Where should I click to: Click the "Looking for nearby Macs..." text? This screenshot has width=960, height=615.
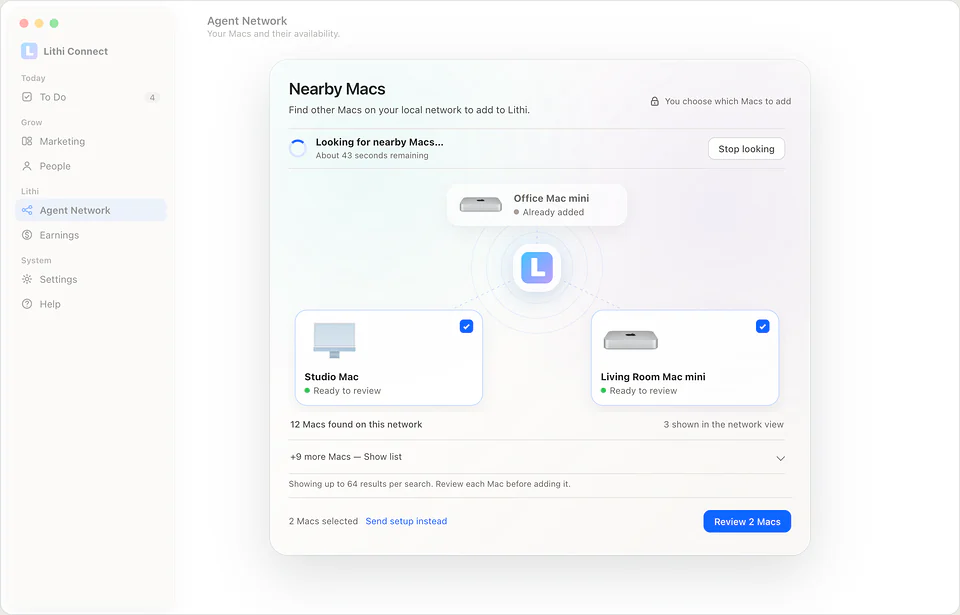[x=380, y=142]
